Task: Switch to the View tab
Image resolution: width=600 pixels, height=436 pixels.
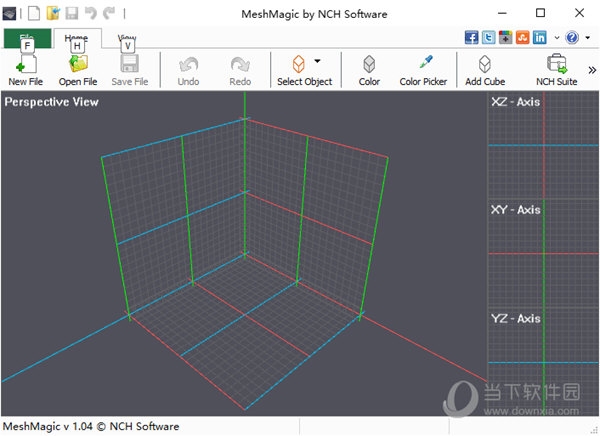Action: coord(127,38)
